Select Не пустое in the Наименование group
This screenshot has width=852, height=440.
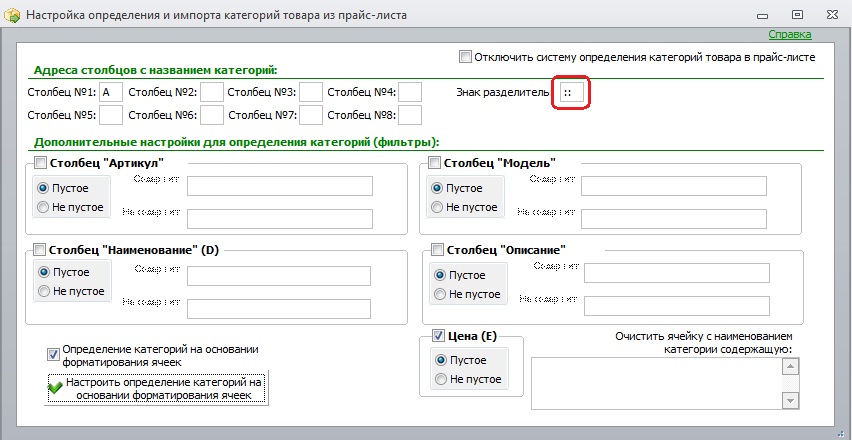coord(43,291)
